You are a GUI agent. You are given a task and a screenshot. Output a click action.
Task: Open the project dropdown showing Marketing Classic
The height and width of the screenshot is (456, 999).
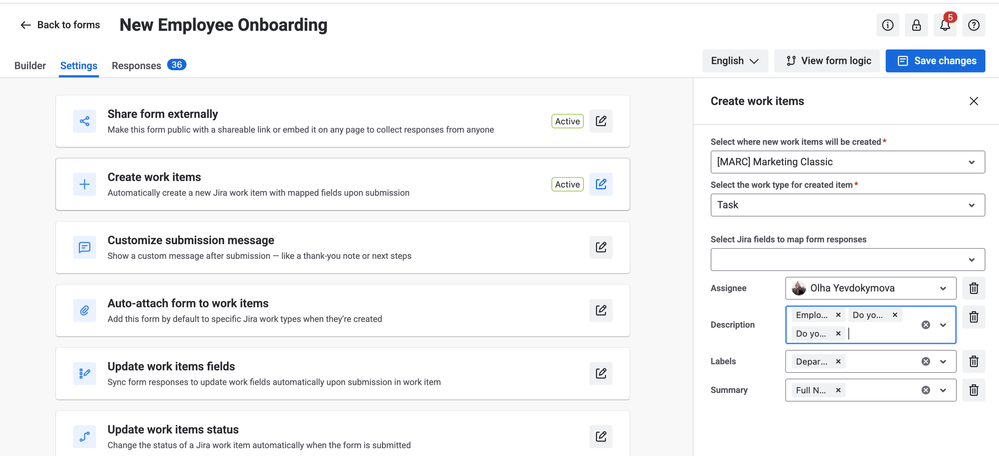pyautogui.click(x=847, y=162)
